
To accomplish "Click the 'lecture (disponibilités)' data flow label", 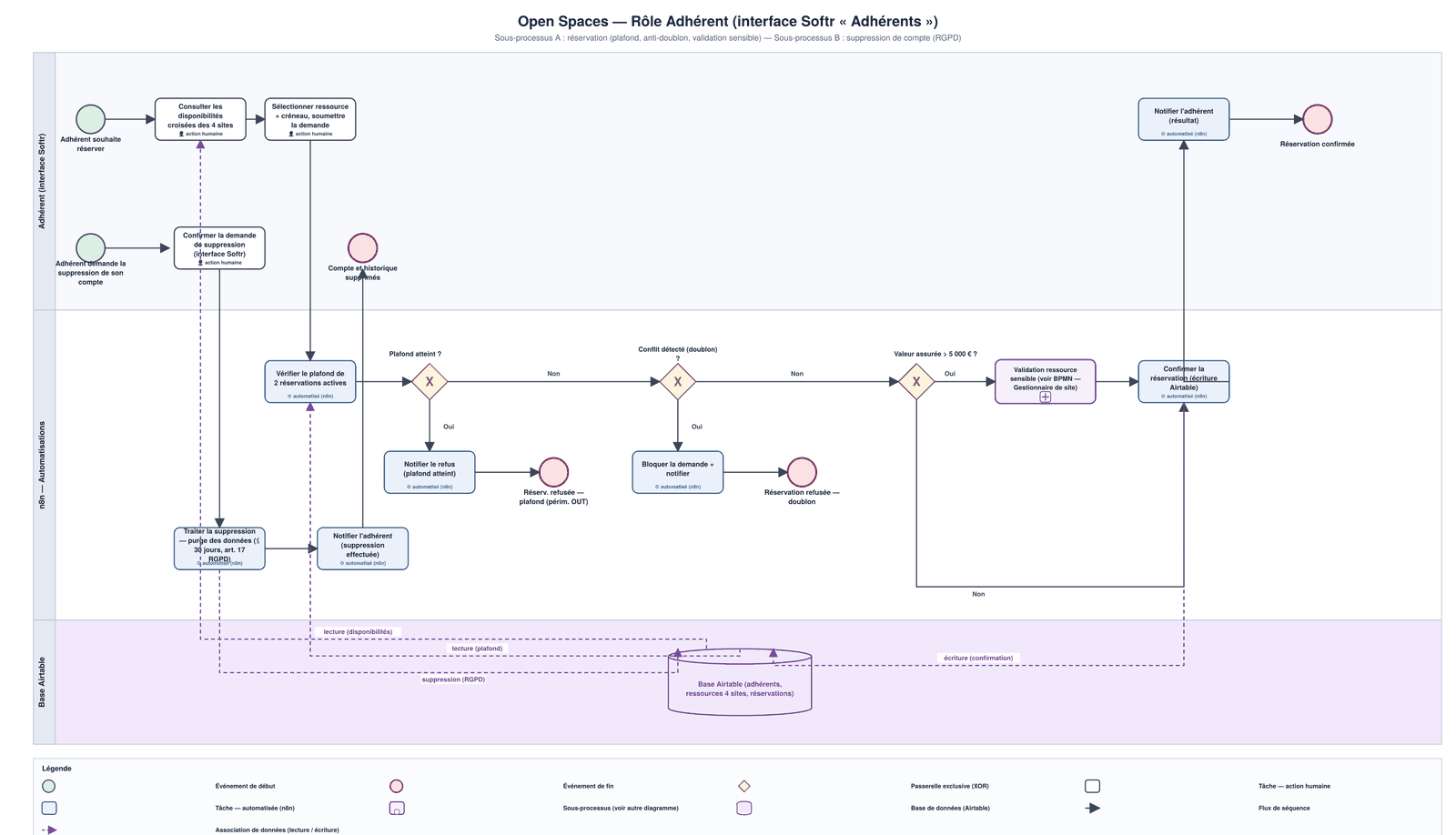I will (x=358, y=631).
